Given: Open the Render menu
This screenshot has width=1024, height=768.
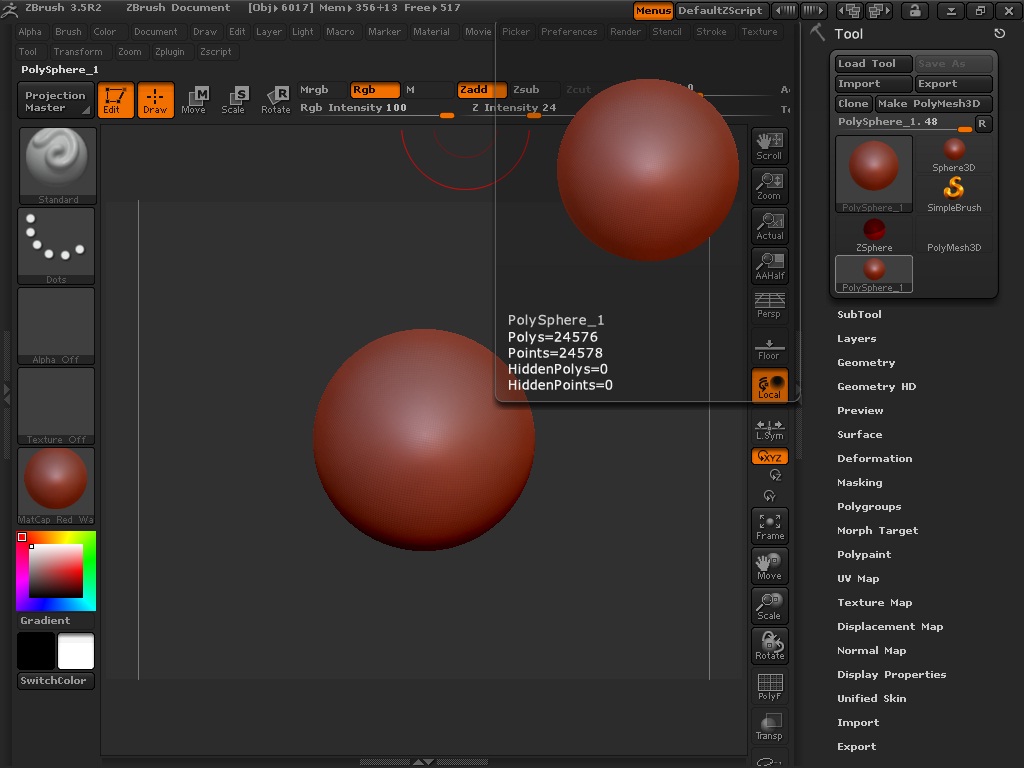Looking at the screenshot, I should [x=625, y=31].
